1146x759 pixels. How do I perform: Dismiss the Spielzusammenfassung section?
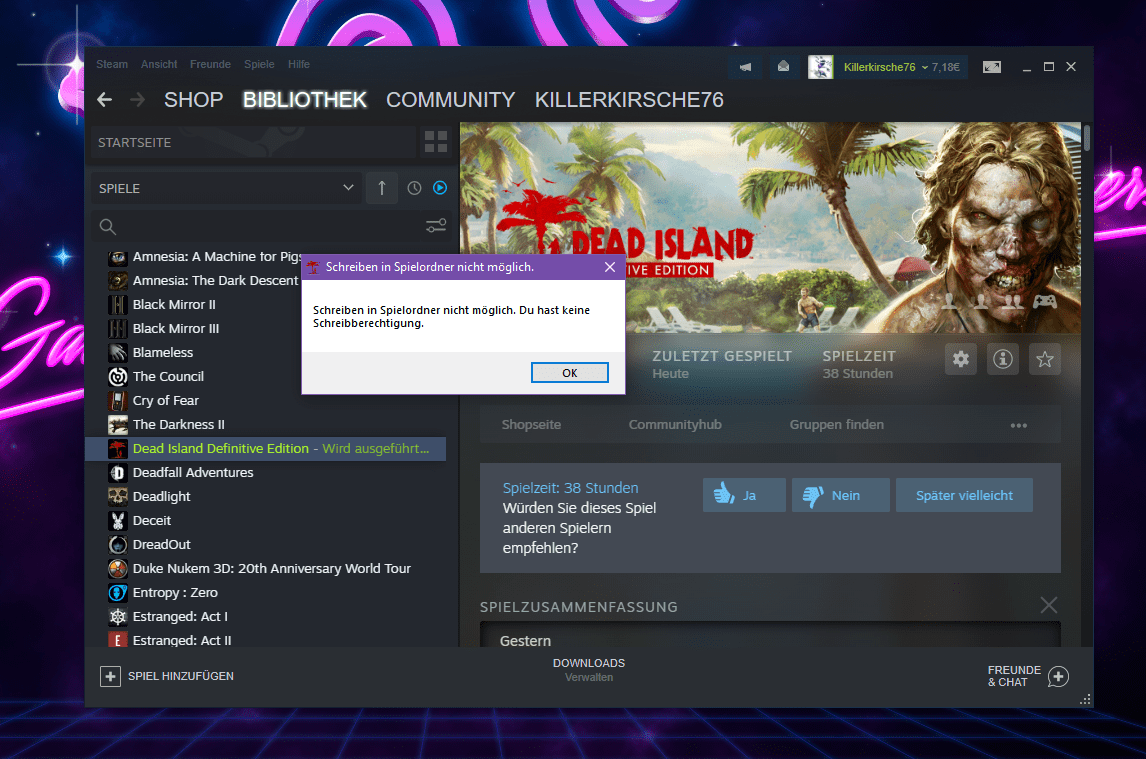coord(1049,605)
